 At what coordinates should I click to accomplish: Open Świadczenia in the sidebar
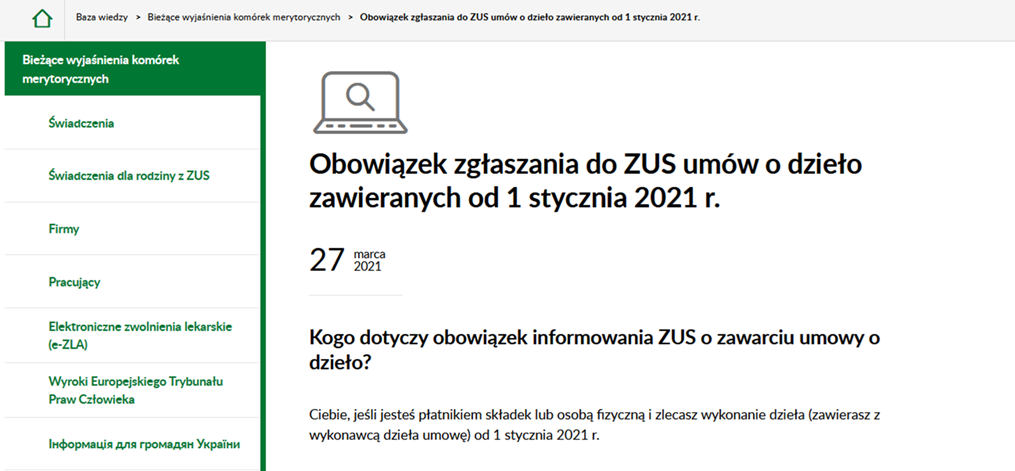(x=81, y=124)
